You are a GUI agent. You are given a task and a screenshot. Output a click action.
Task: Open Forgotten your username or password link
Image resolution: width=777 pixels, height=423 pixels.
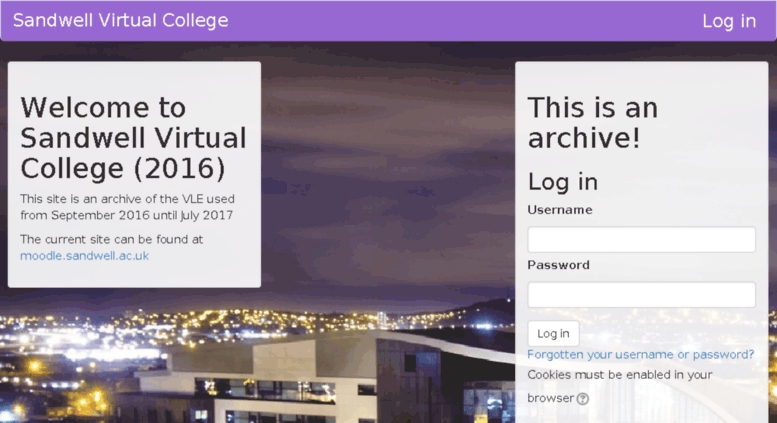[x=640, y=355]
